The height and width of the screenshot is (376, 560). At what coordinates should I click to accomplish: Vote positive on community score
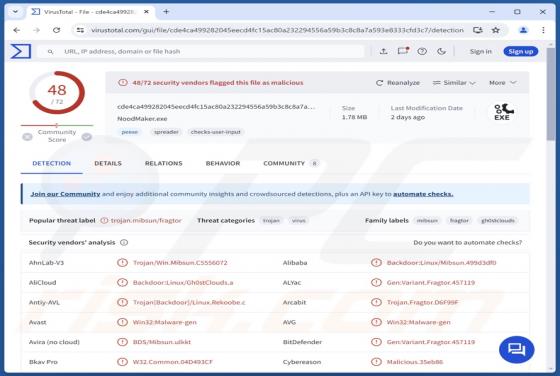[87, 137]
